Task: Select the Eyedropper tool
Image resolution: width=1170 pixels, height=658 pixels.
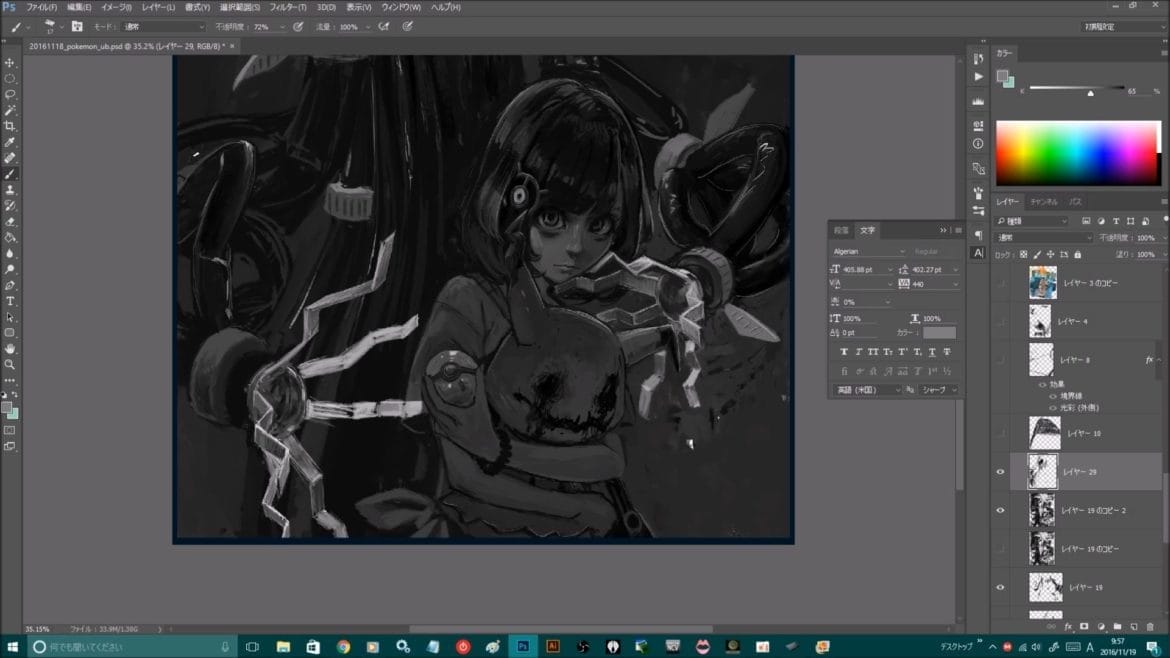Action: [x=11, y=140]
